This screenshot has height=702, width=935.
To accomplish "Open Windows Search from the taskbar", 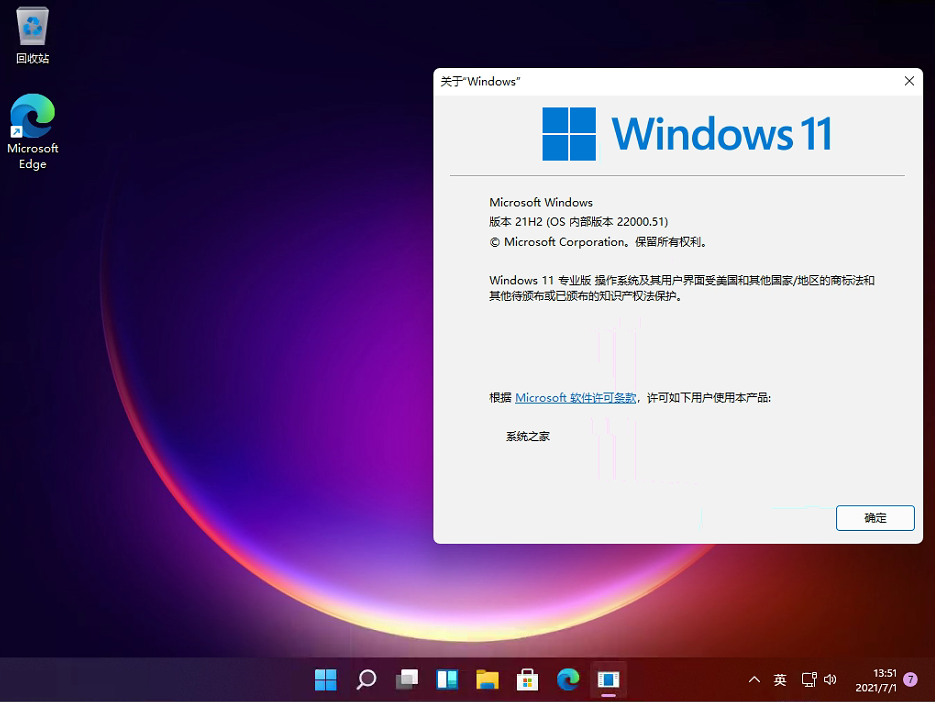I will 365,679.
